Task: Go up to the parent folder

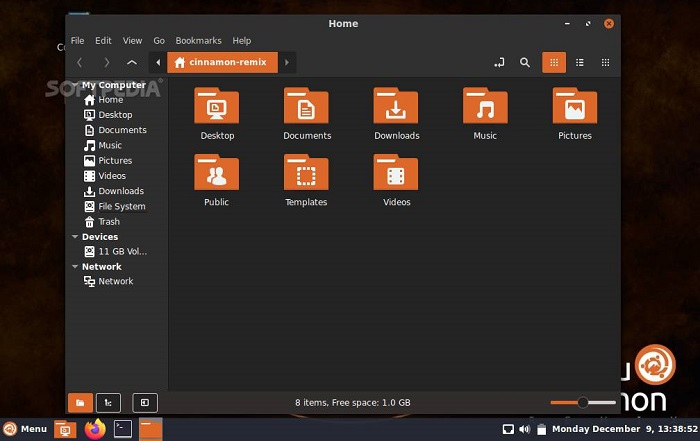Action: (132, 63)
